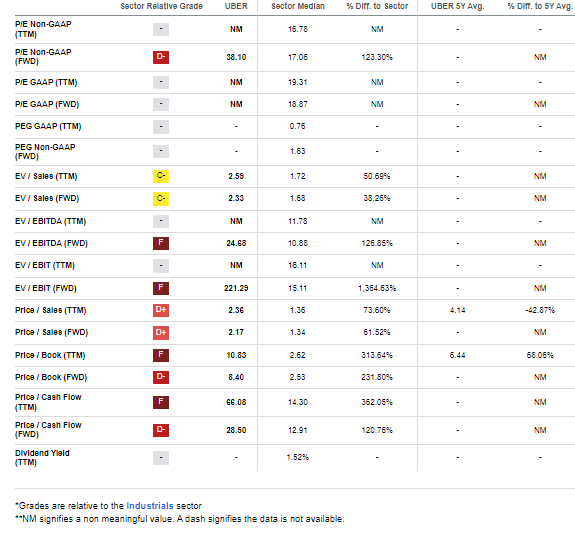The height and width of the screenshot is (539, 575).
Task: Click the F grade badge for EV / EBIT (FWD)
Action: point(161,288)
